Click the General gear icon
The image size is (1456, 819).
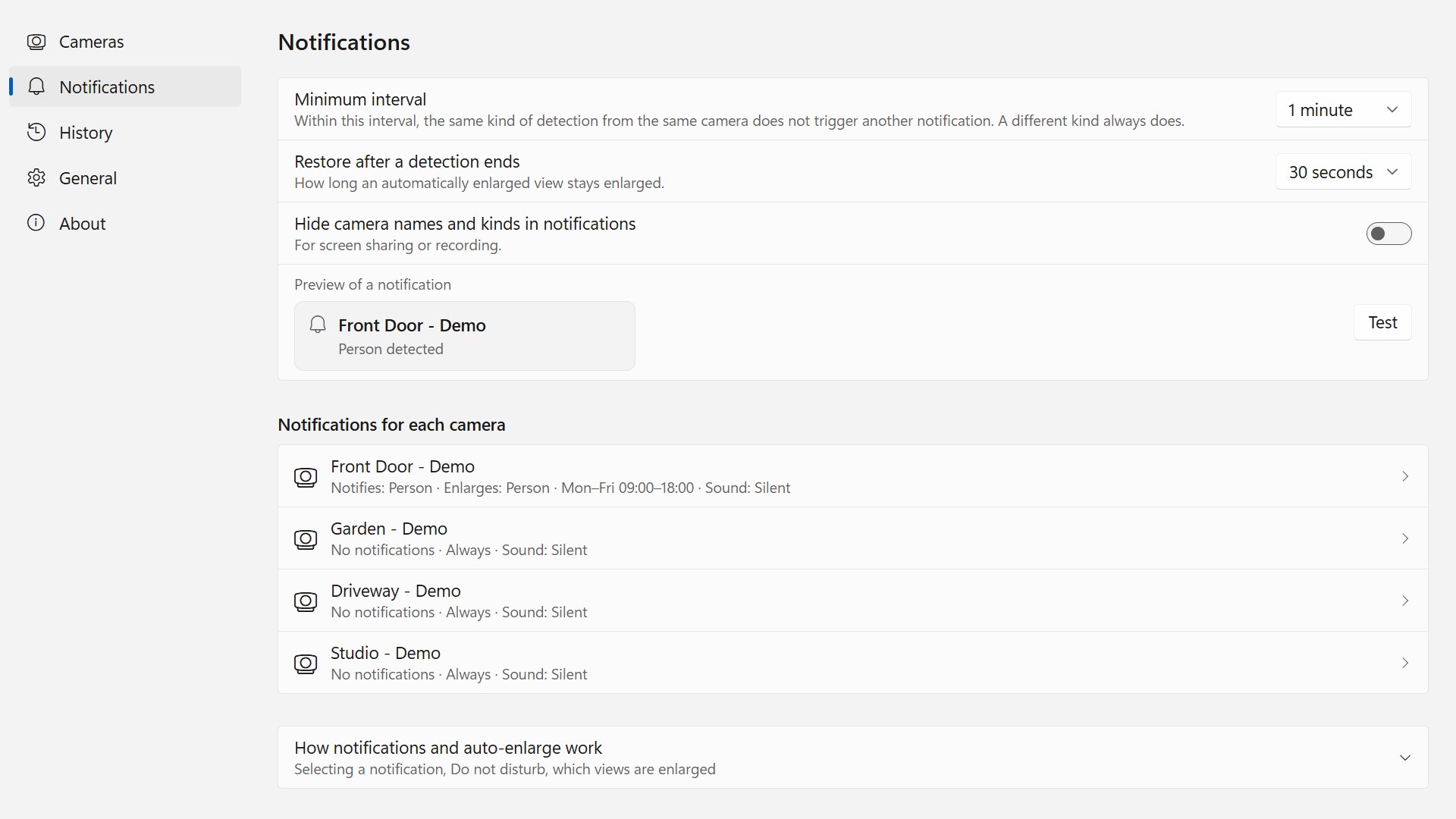(x=36, y=178)
